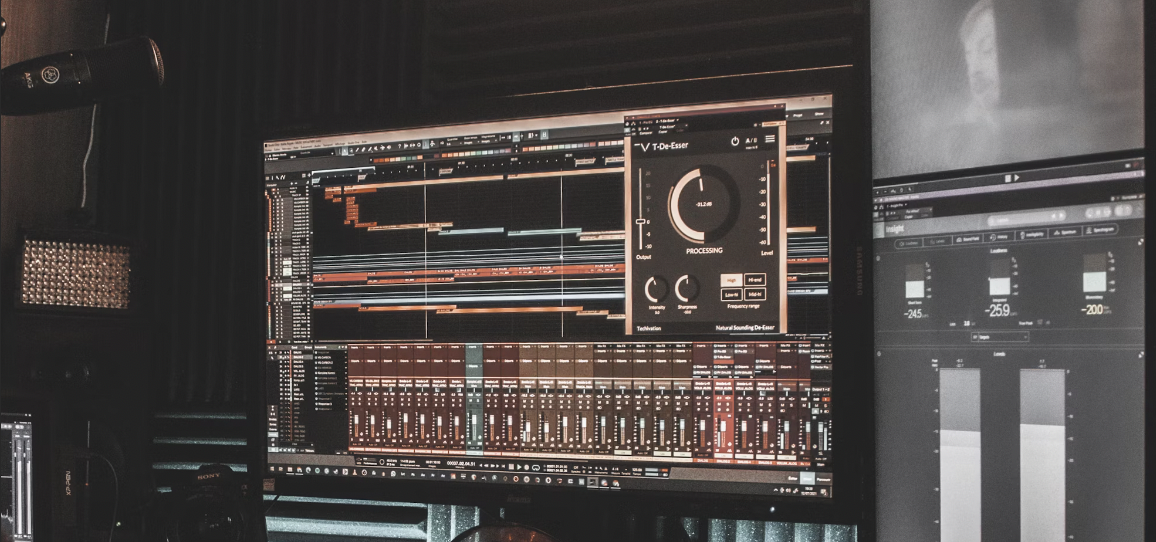Click Play in the DAW transport
Image resolution: width=1156 pixels, height=542 pixels.
point(518,468)
